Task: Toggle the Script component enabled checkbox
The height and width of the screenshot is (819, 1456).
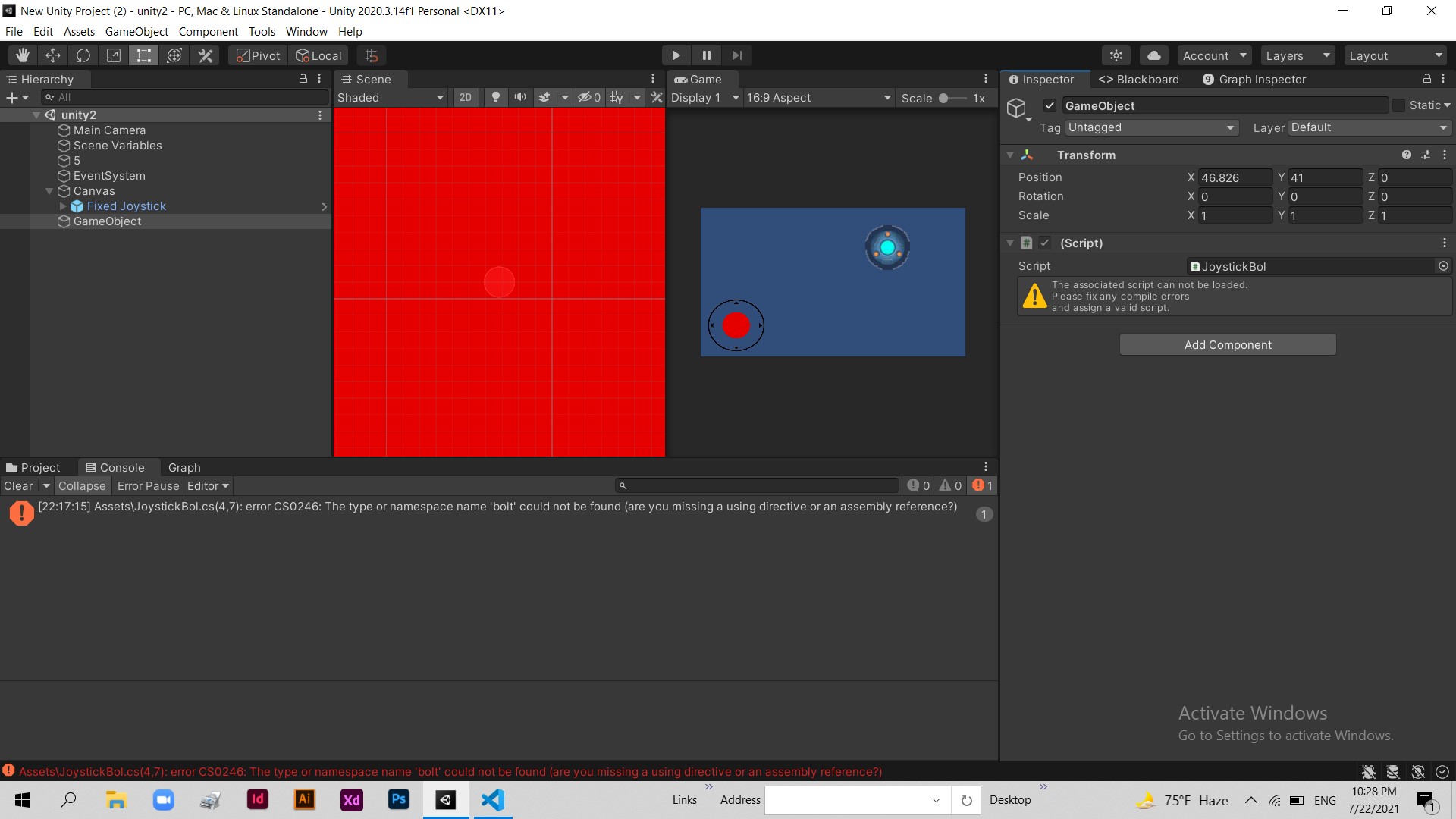Action: pyautogui.click(x=1045, y=243)
